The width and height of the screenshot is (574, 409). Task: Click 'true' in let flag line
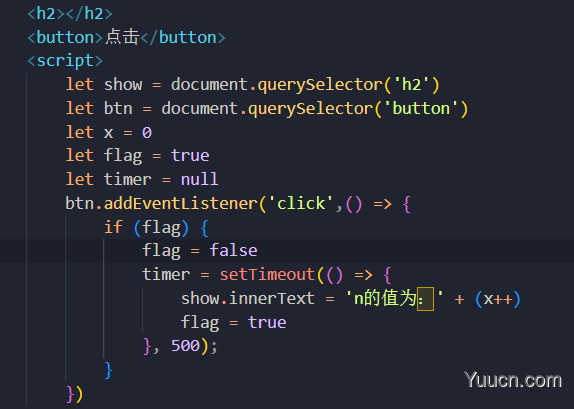(x=190, y=156)
